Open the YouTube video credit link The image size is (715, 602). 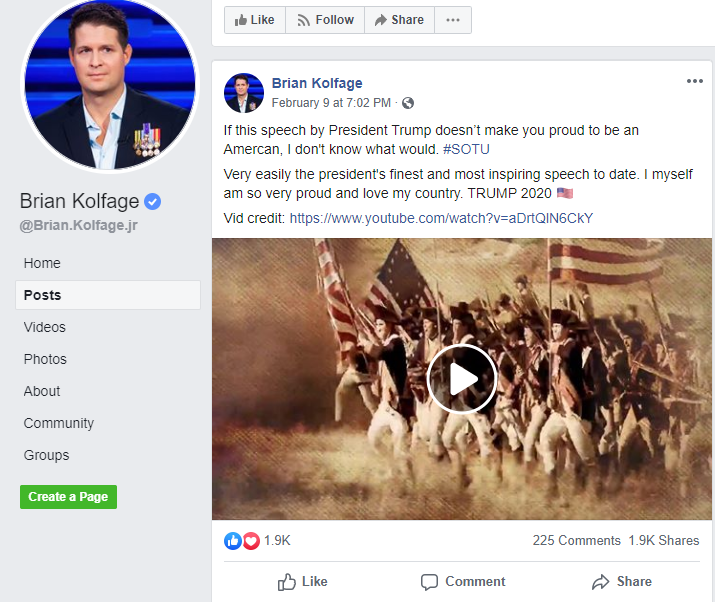(x=441, y=217)
